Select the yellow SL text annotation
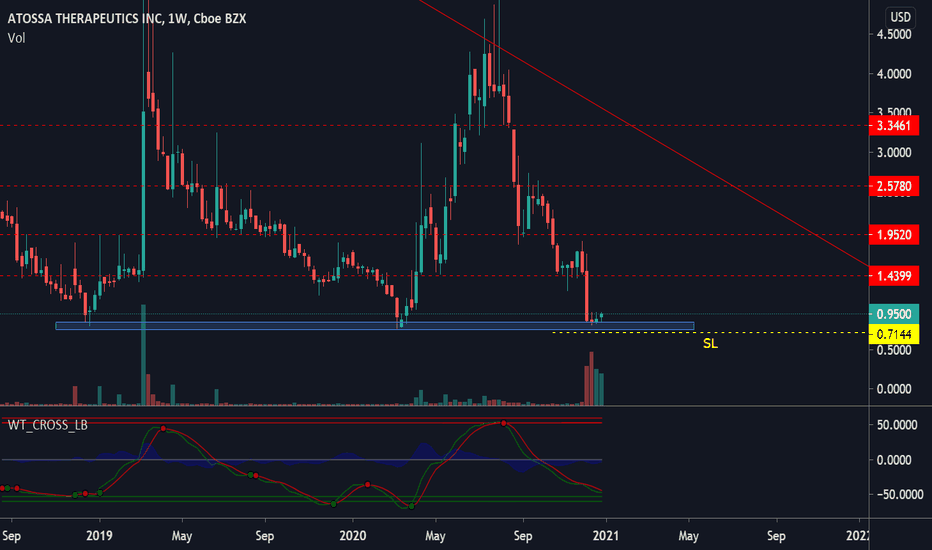 click(710, 344)
